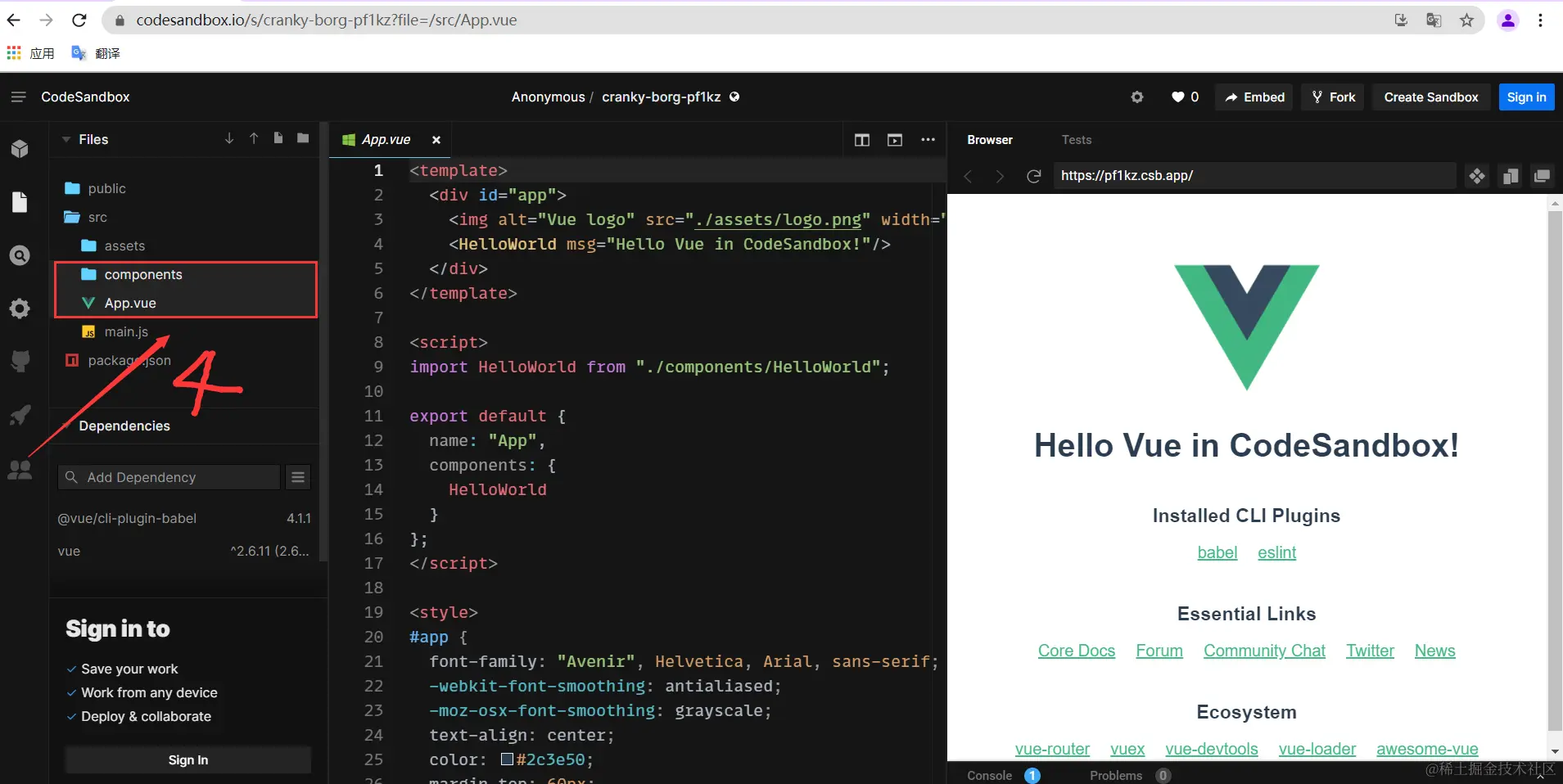Image resolution: width=1563 pixels, height=784 pixels.
Task: Open the Deployment rocket sidebar icon
Action: click(20, 415)
